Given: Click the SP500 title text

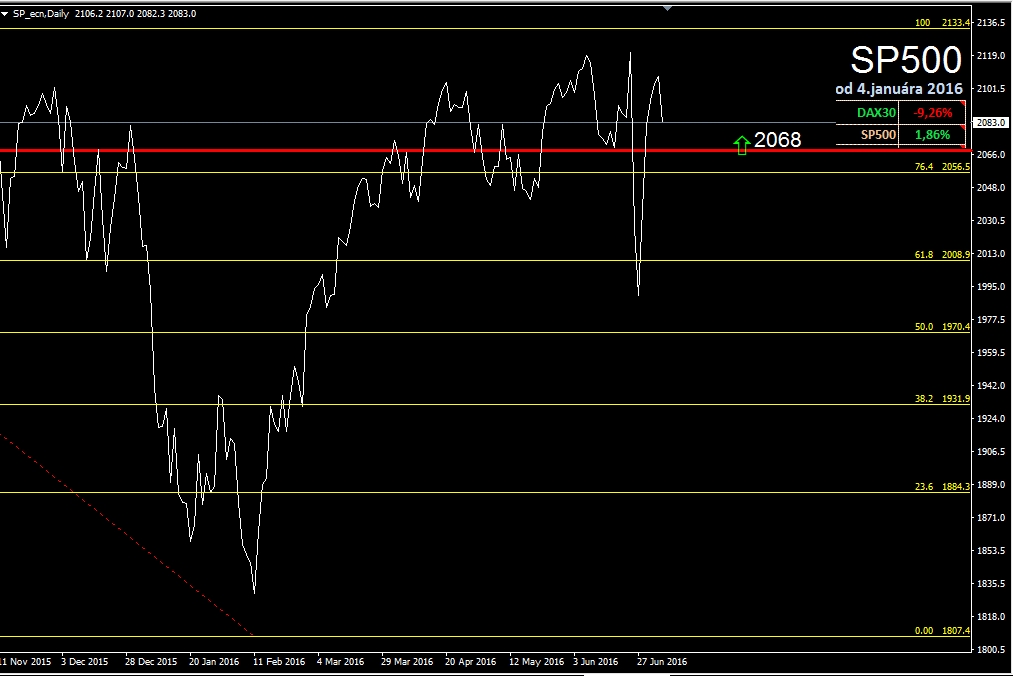Looking at the screenshot, I should 906,60.
